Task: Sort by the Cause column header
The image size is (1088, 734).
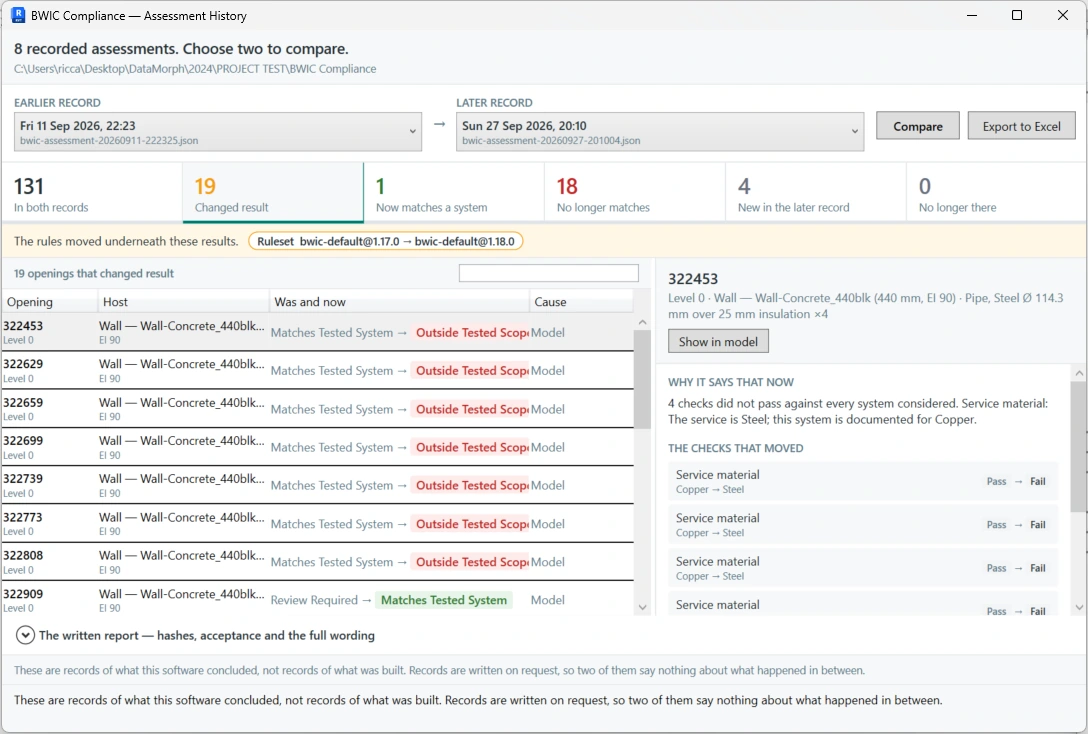Action: (x=581, y=302)
